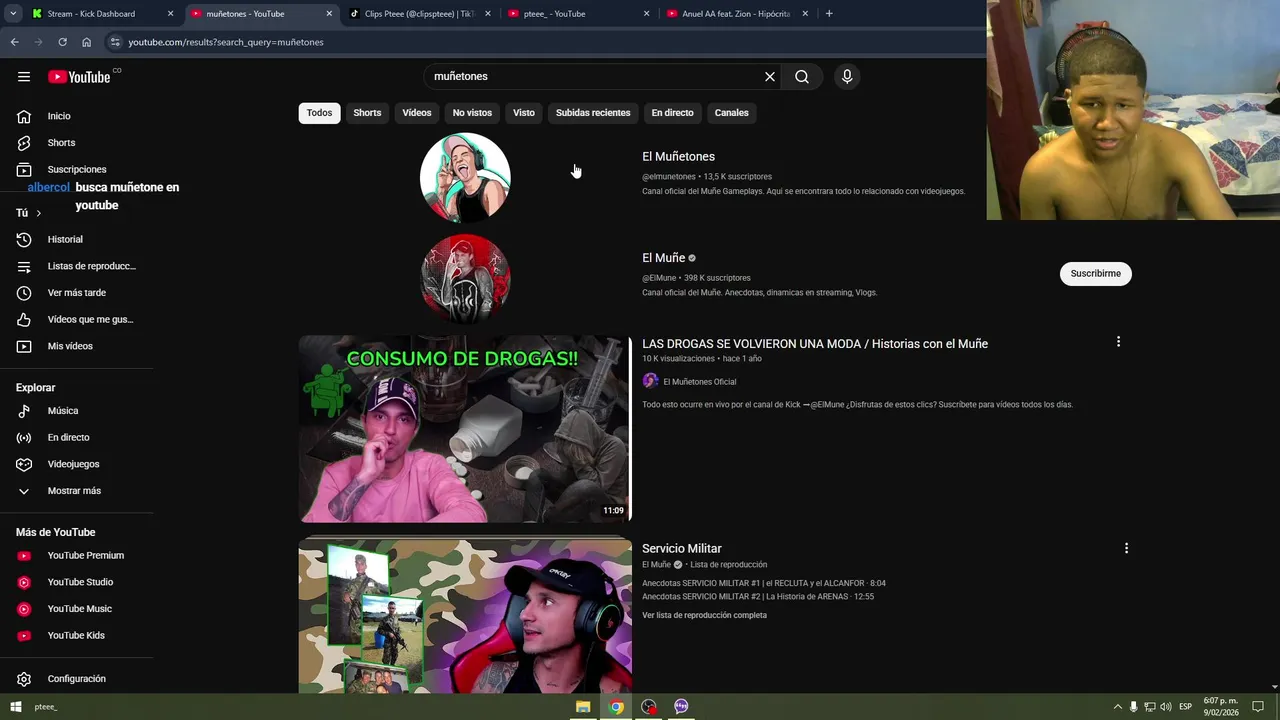The image size is (1280, 720).
Task: Open El Muñetones channel name
Action: click(x=678, y=157)
